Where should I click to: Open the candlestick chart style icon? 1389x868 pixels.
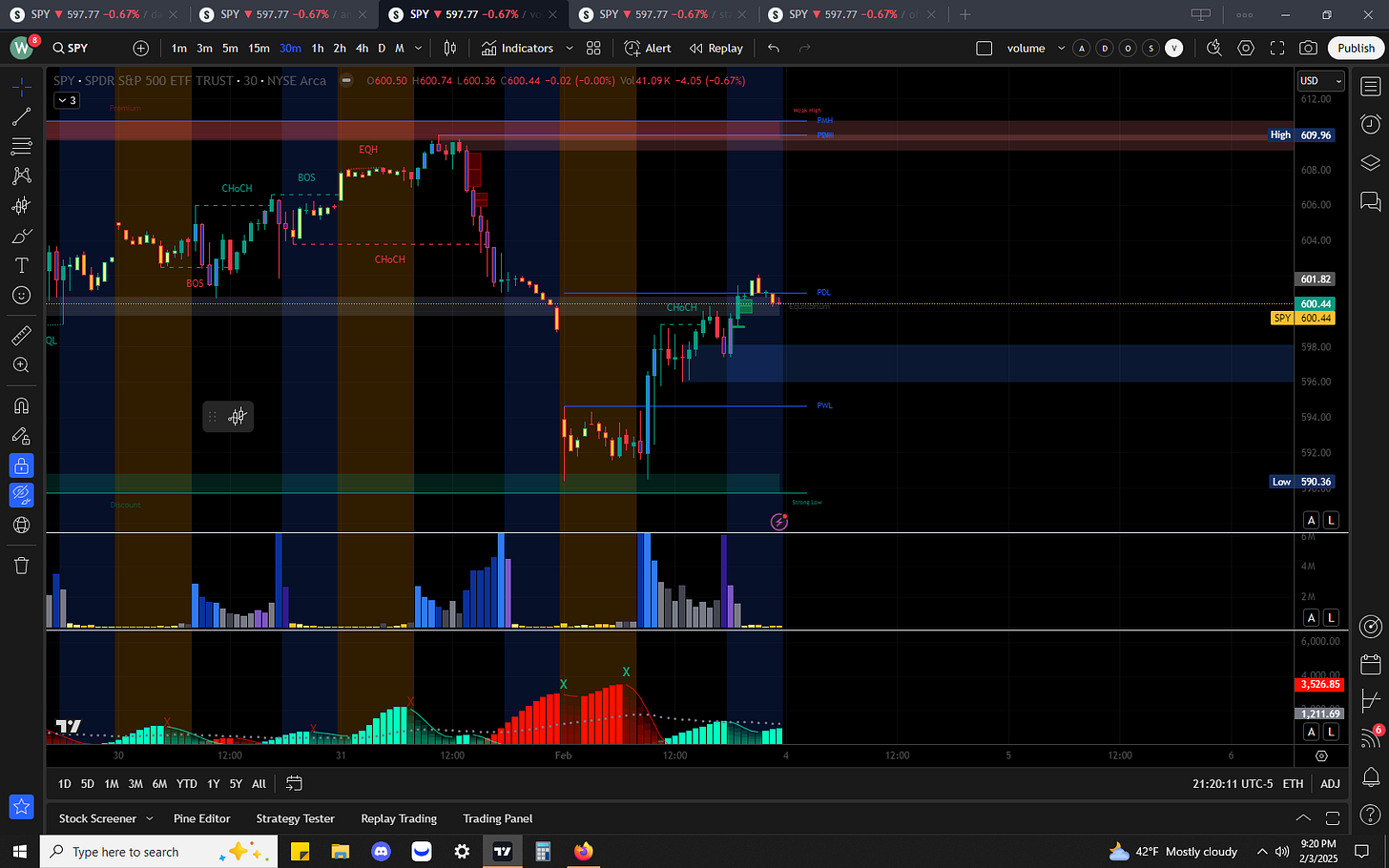tap(450, 48)
